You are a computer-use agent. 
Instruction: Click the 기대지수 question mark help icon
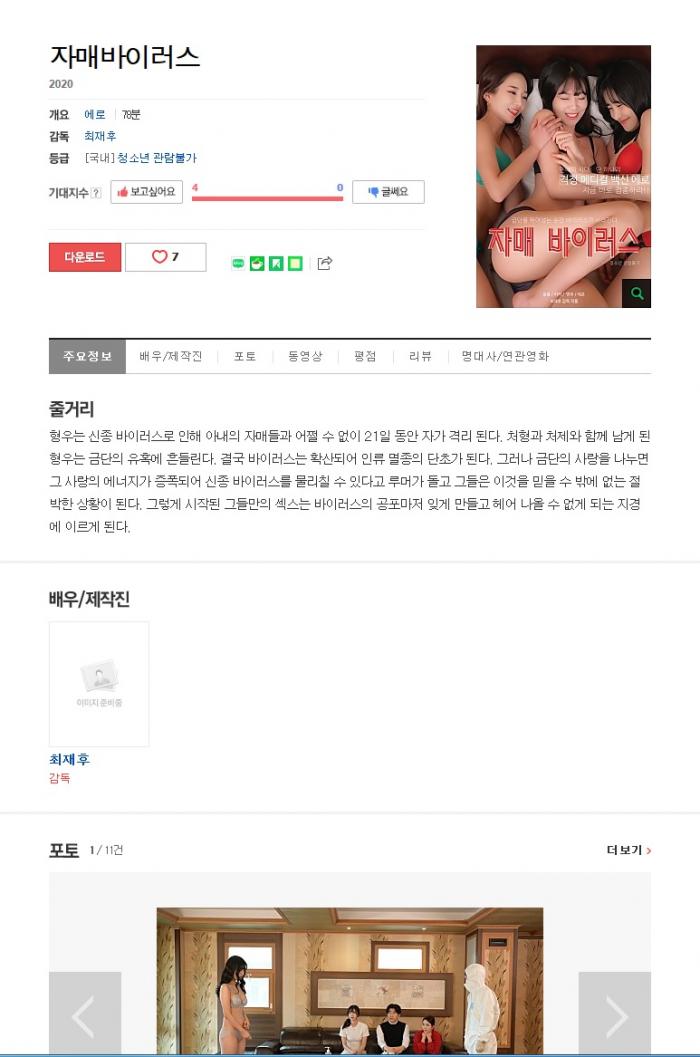(96, 193)
